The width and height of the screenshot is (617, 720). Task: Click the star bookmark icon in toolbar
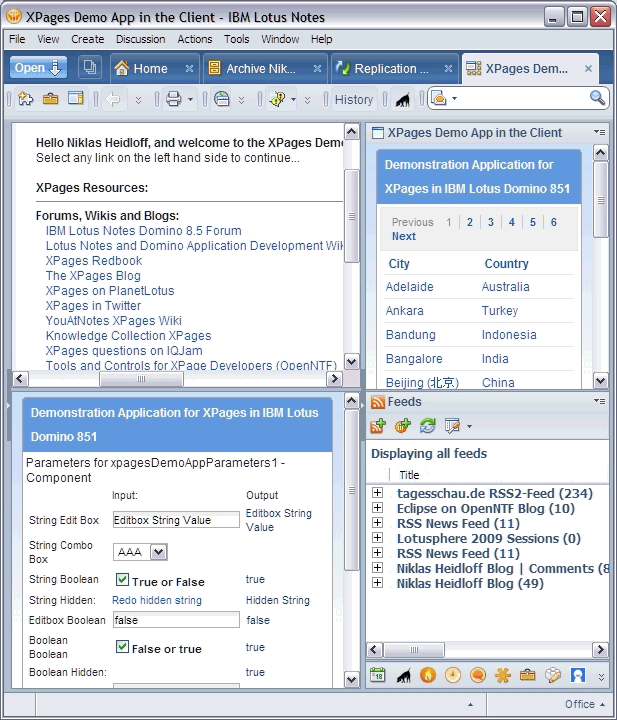25,99
